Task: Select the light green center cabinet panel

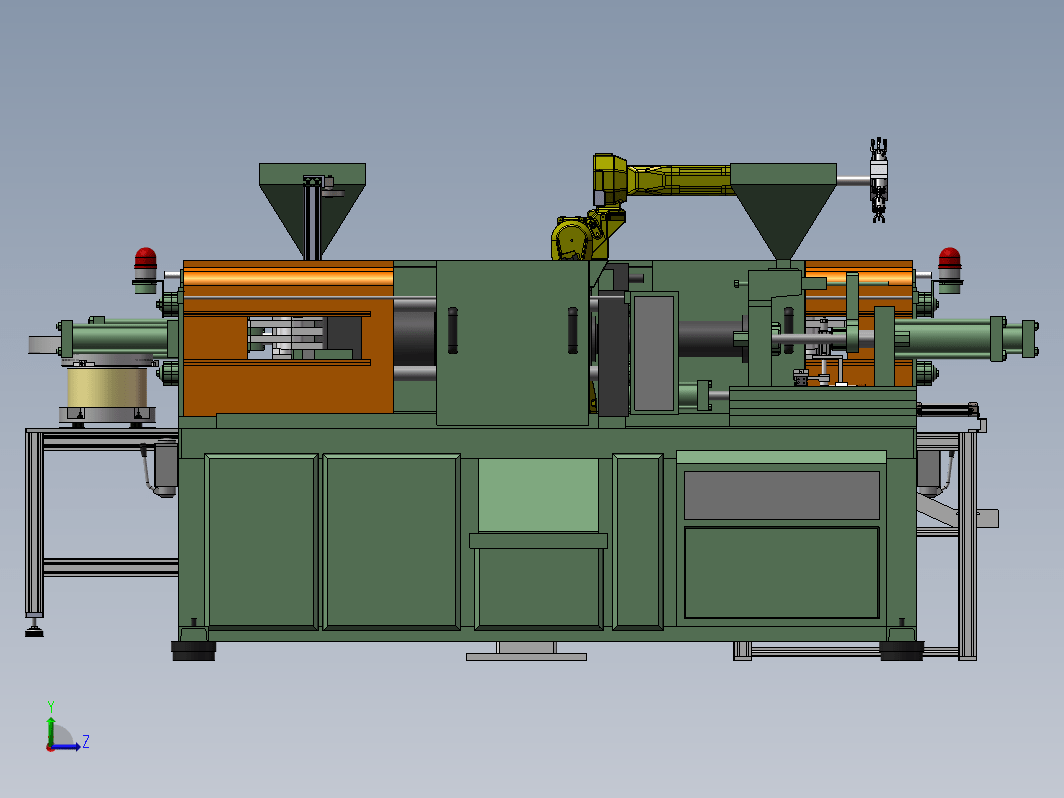Action: coord(538,495)
